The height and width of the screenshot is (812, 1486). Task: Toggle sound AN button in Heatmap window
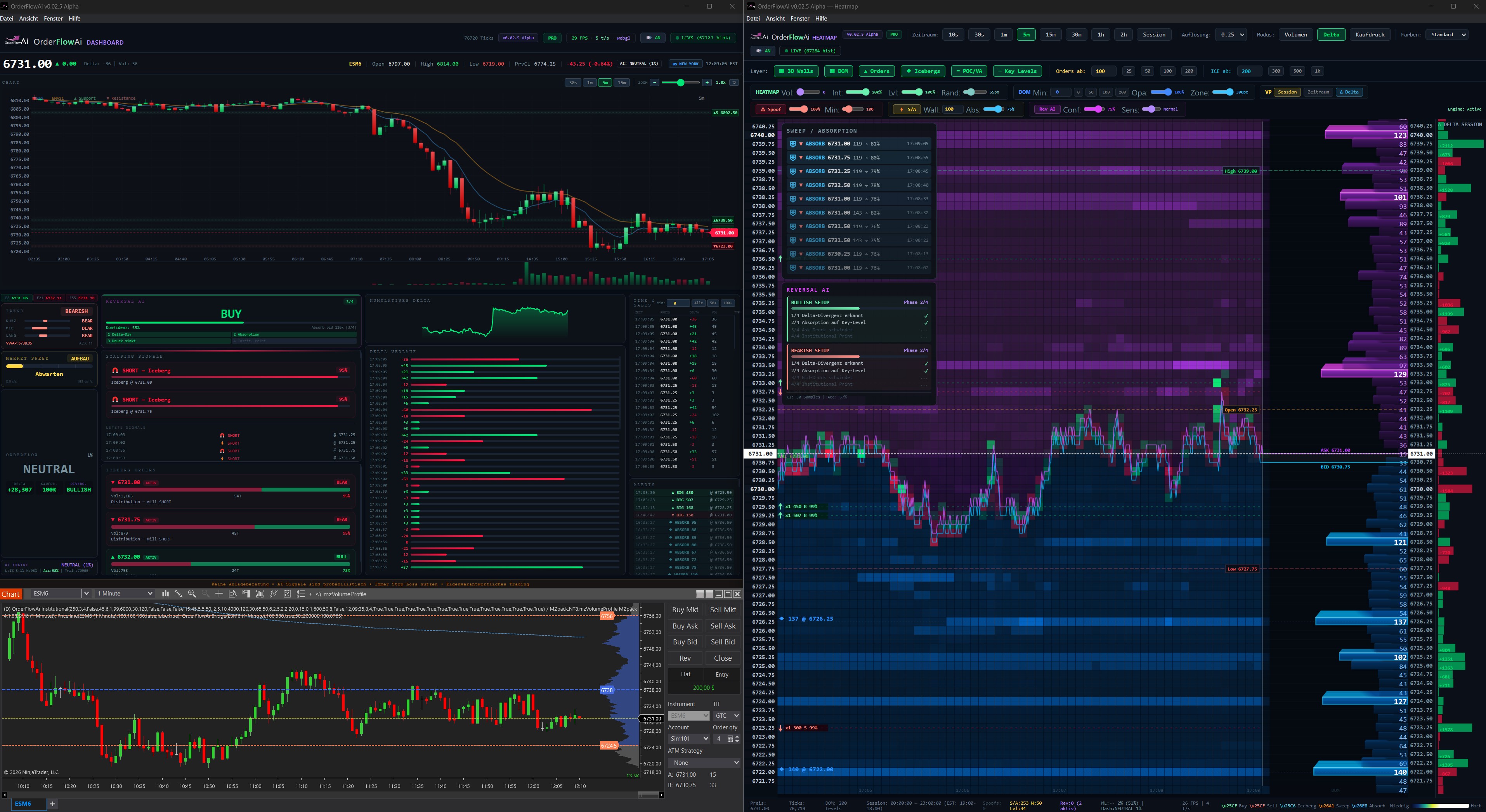[763, 51]
